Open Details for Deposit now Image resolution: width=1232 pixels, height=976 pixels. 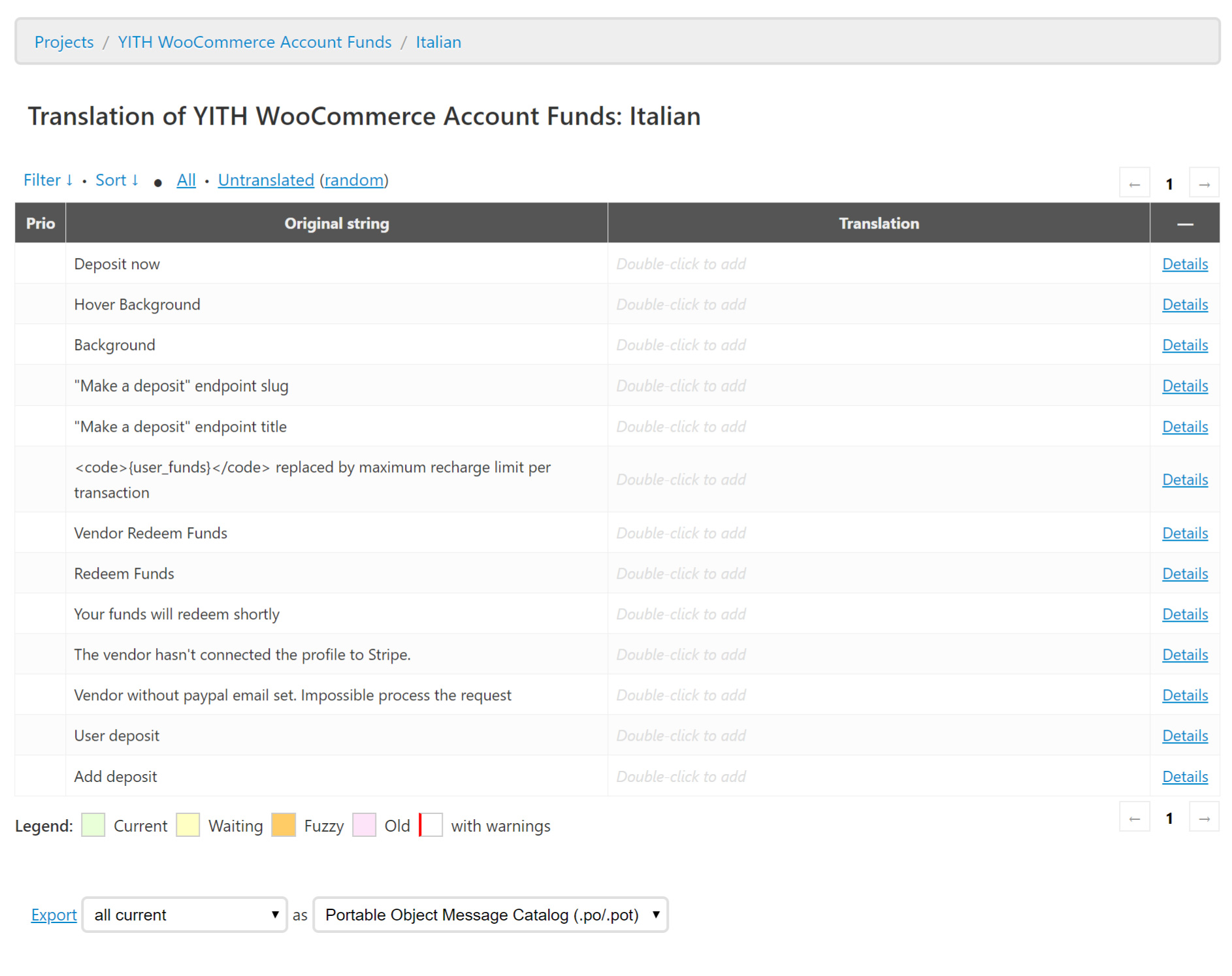[x=1185, y=264]
